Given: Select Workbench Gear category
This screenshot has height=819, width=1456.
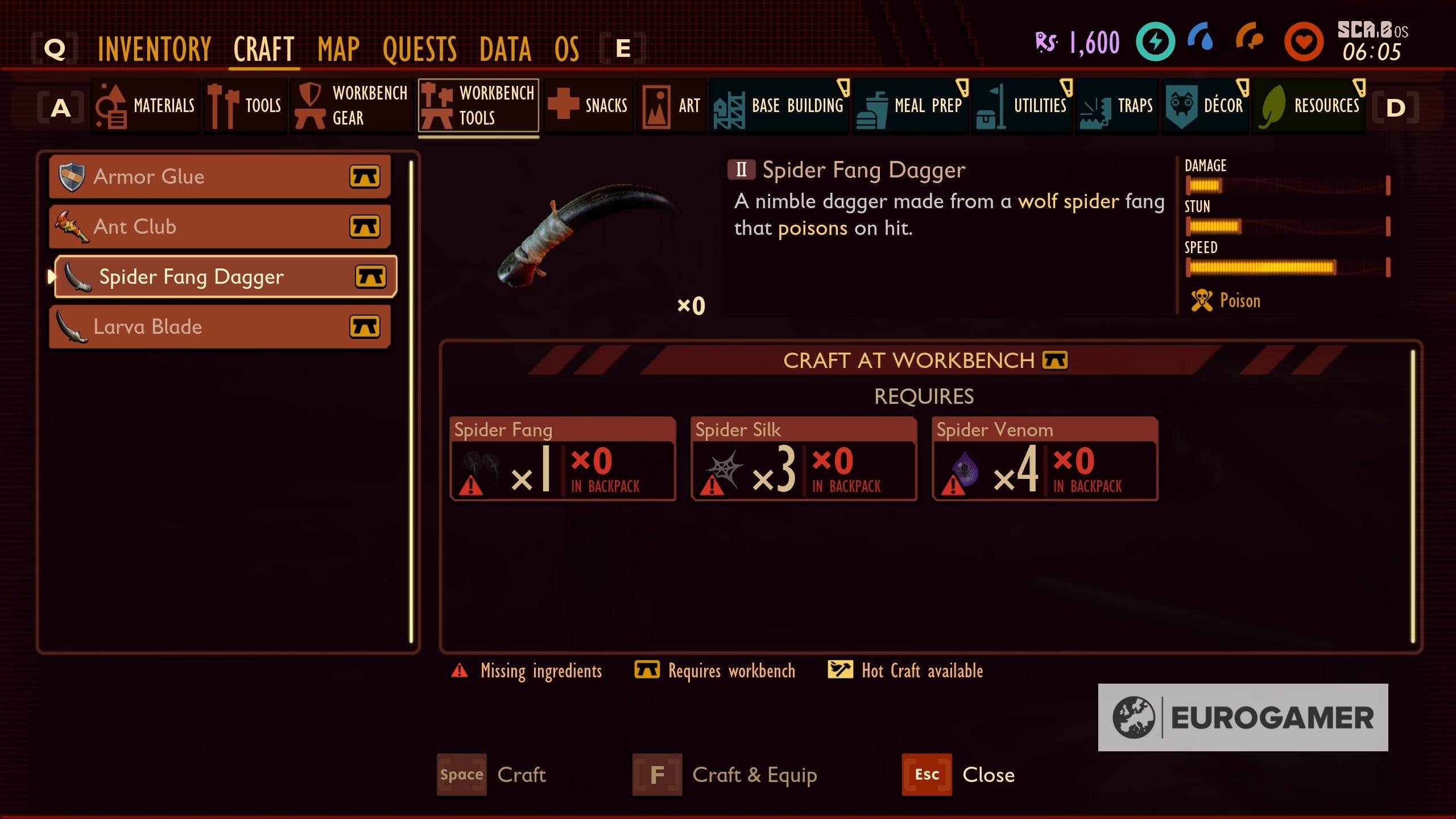Looking at the screenshot, I should pos(352,106).
